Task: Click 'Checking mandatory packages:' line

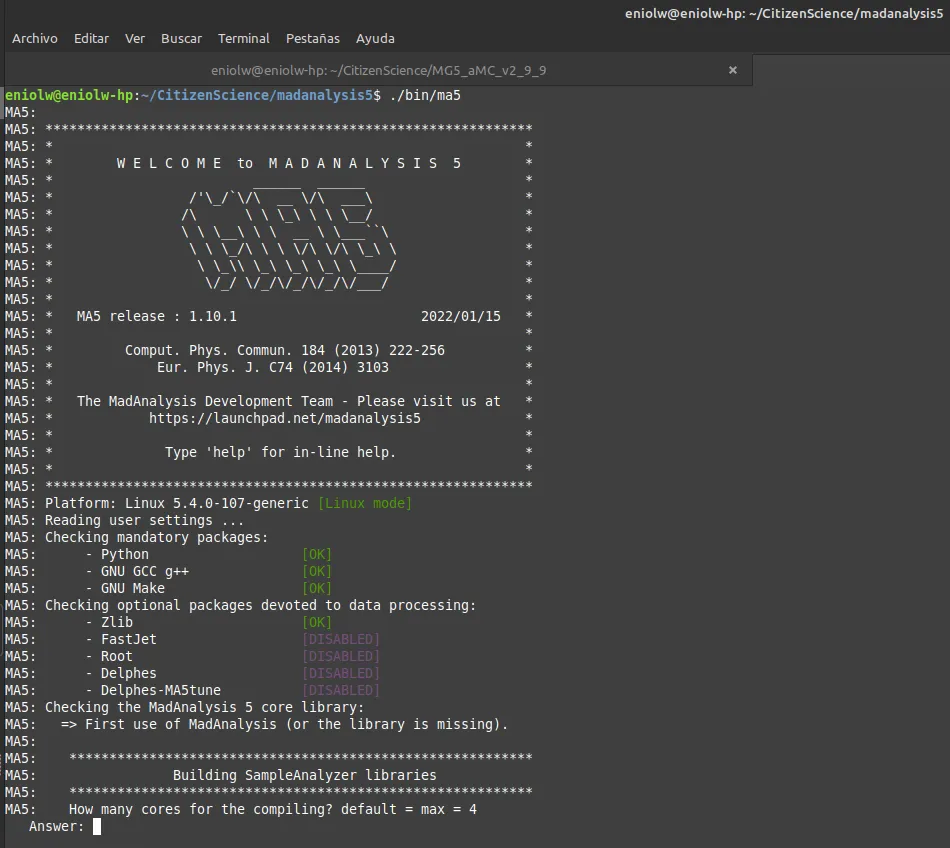Action: point(157,537)
